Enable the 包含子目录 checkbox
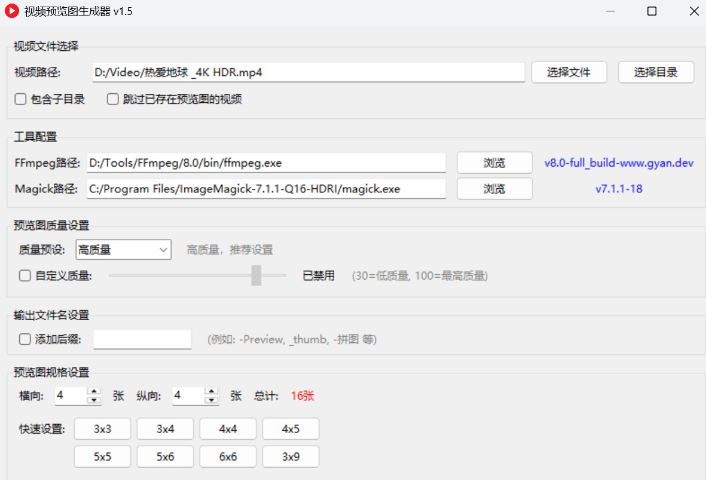706x480 pixels. (21, 99)
